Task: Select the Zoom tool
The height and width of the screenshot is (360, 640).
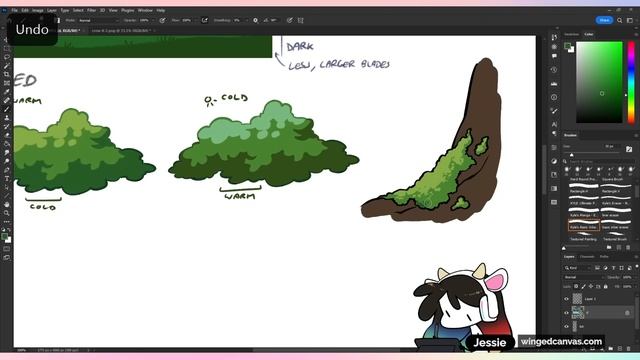Action: click(x=7, y=213)
